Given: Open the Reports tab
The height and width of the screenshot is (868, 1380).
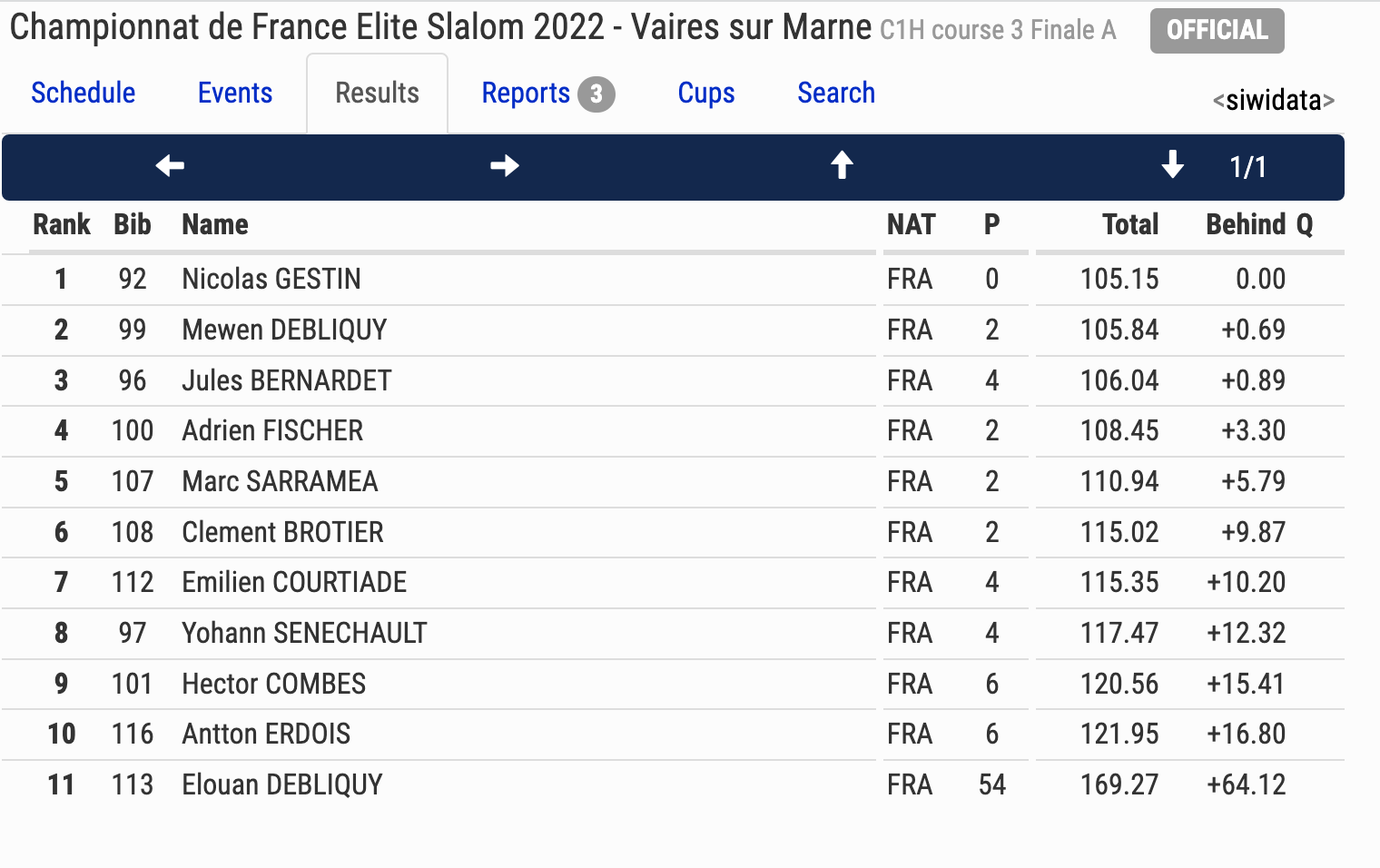Looking at the screenshot, I should coord(526,94).
